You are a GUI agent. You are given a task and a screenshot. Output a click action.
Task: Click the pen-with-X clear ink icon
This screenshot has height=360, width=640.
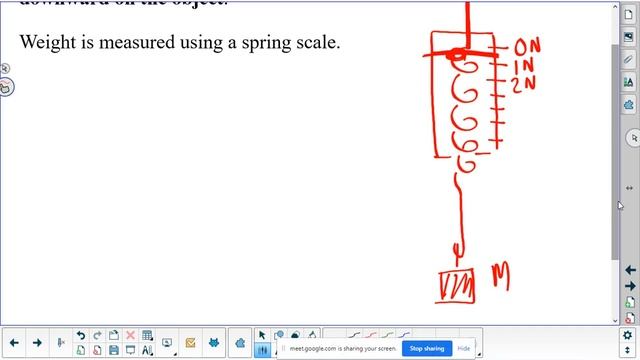tap(61, 343)
